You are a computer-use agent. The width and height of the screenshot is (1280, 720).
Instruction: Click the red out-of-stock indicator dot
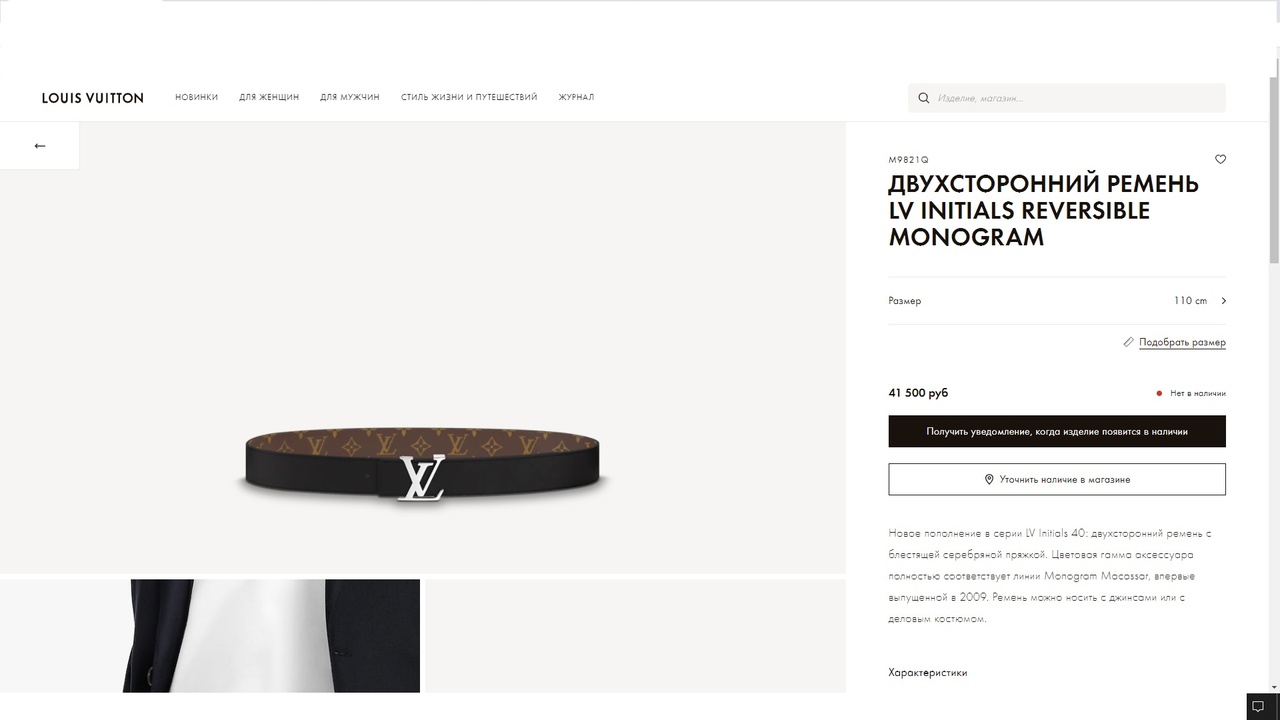tap(1159, 394)
